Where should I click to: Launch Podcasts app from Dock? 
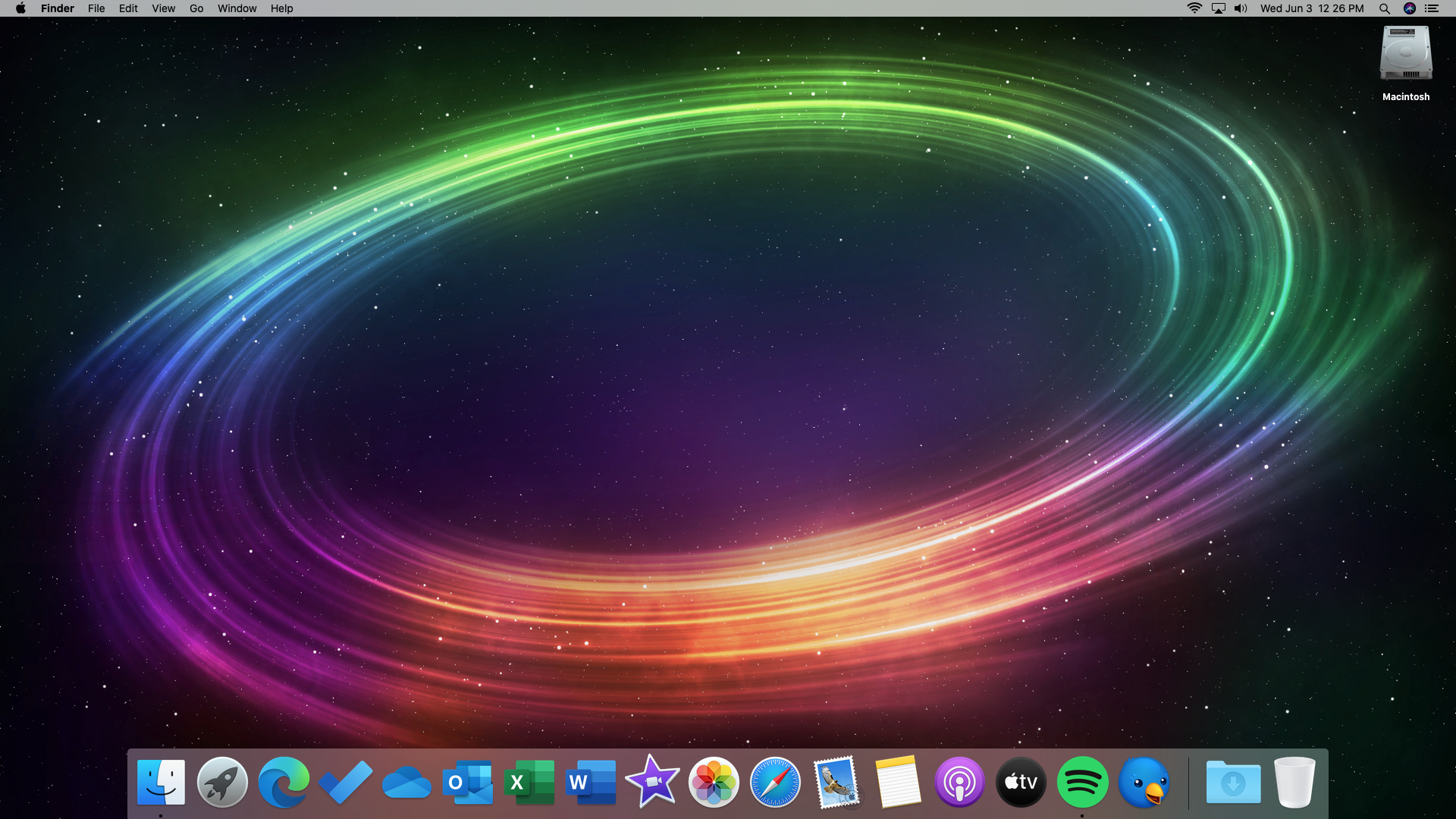point(959,782)
